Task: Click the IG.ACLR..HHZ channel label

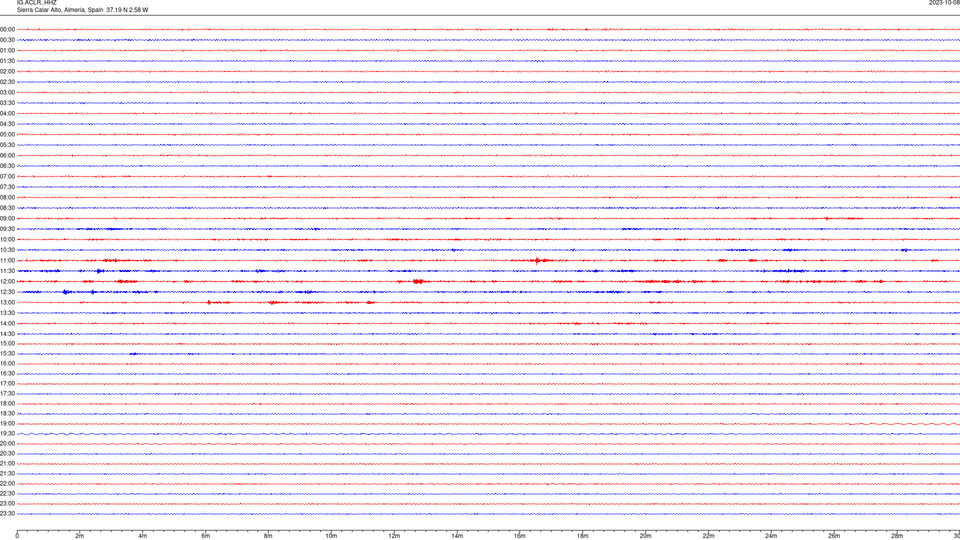Action: point(37,2)
